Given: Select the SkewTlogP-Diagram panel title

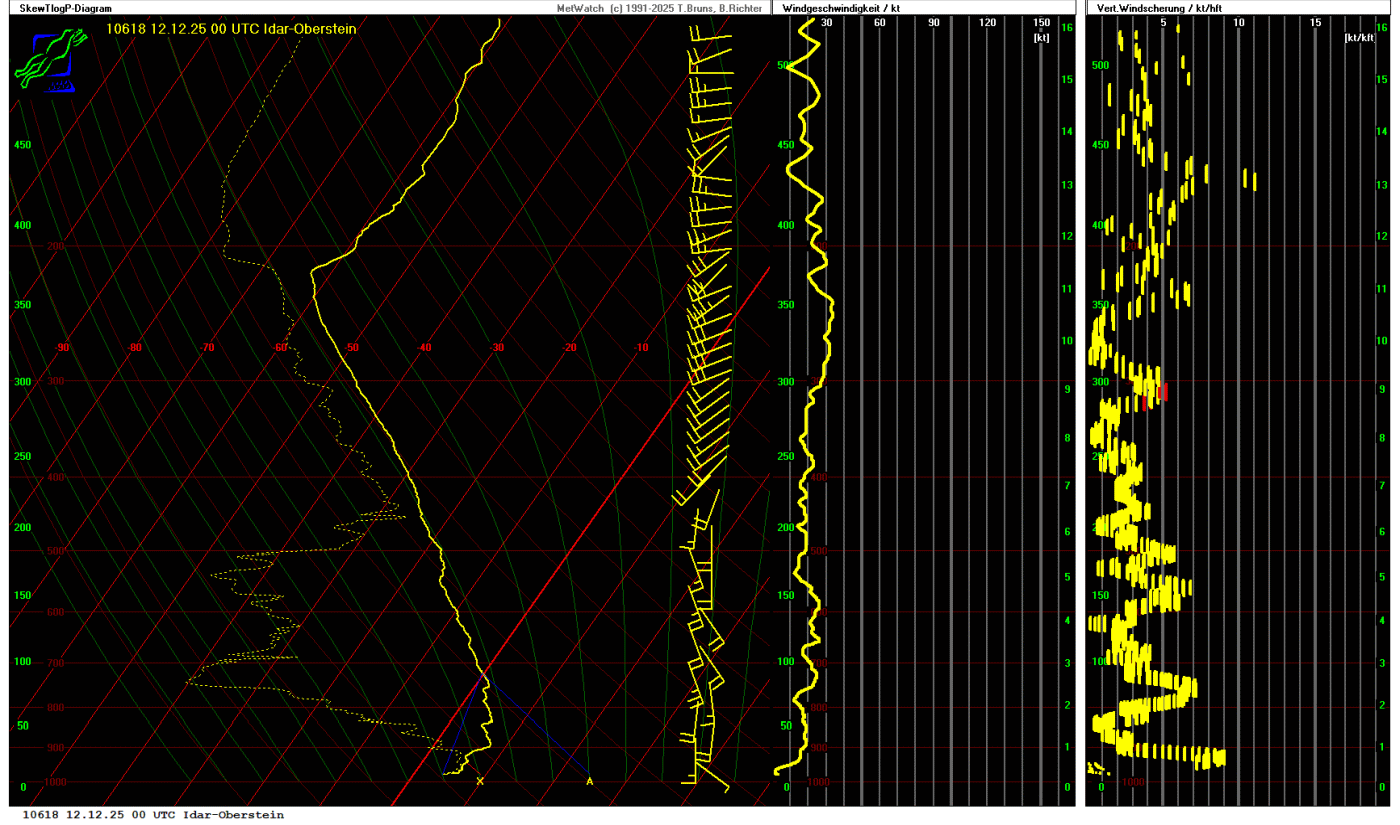Looking at the screenshot, I should [x=59, y=8].
